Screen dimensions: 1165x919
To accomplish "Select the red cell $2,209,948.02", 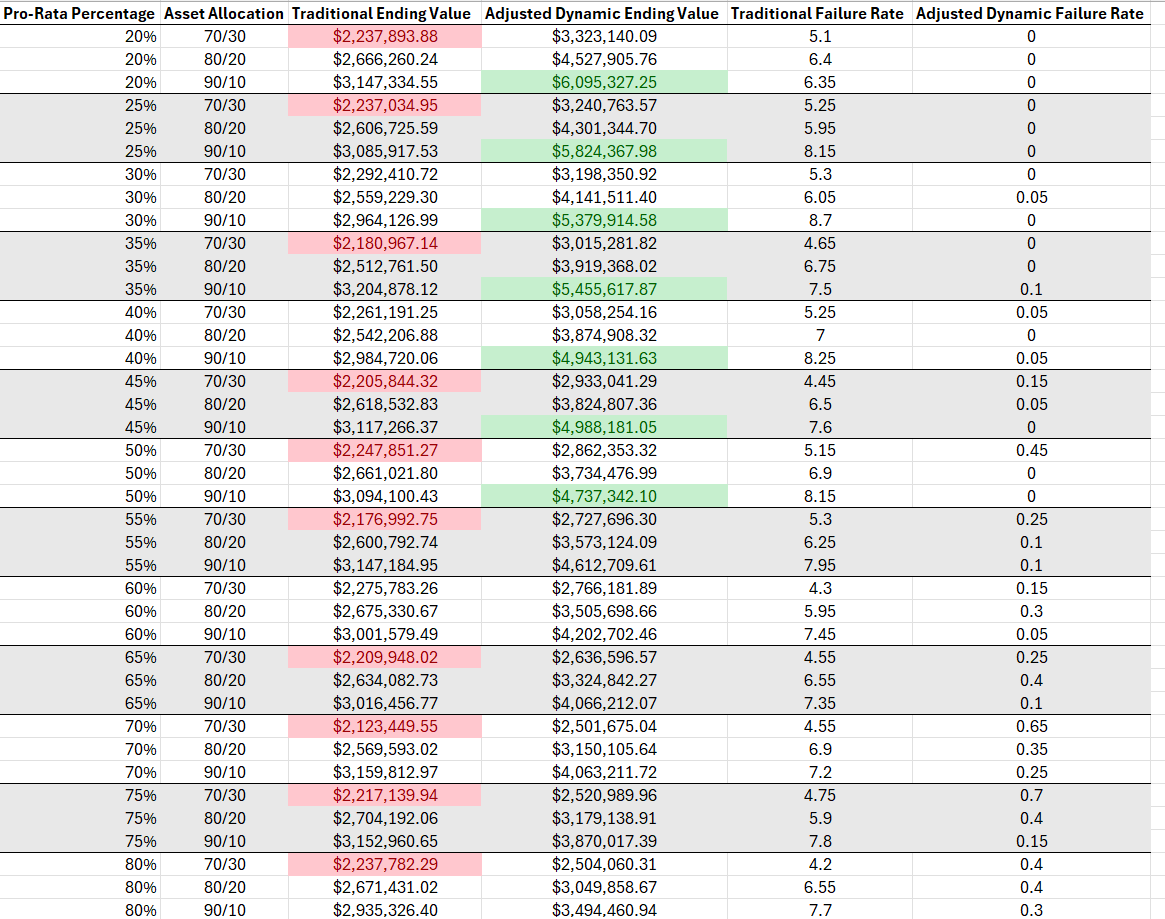I will tap(384, 657).
